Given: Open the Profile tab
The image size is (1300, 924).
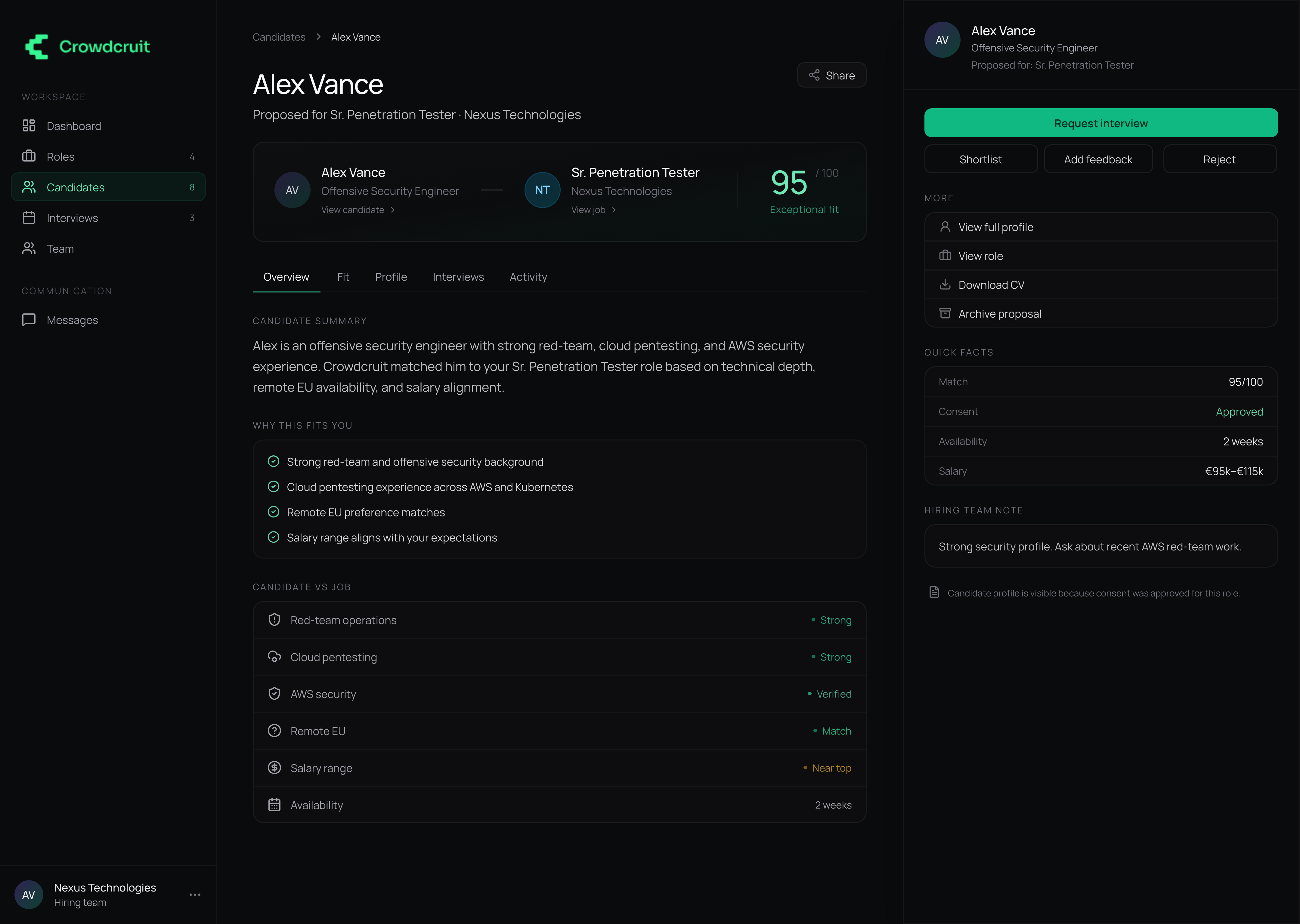Looking at the screenshot, I should [391, 277].
